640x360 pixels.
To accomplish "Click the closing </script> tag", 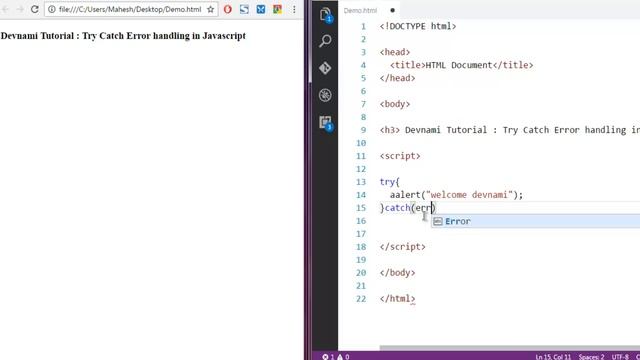I will pos(402,247).
